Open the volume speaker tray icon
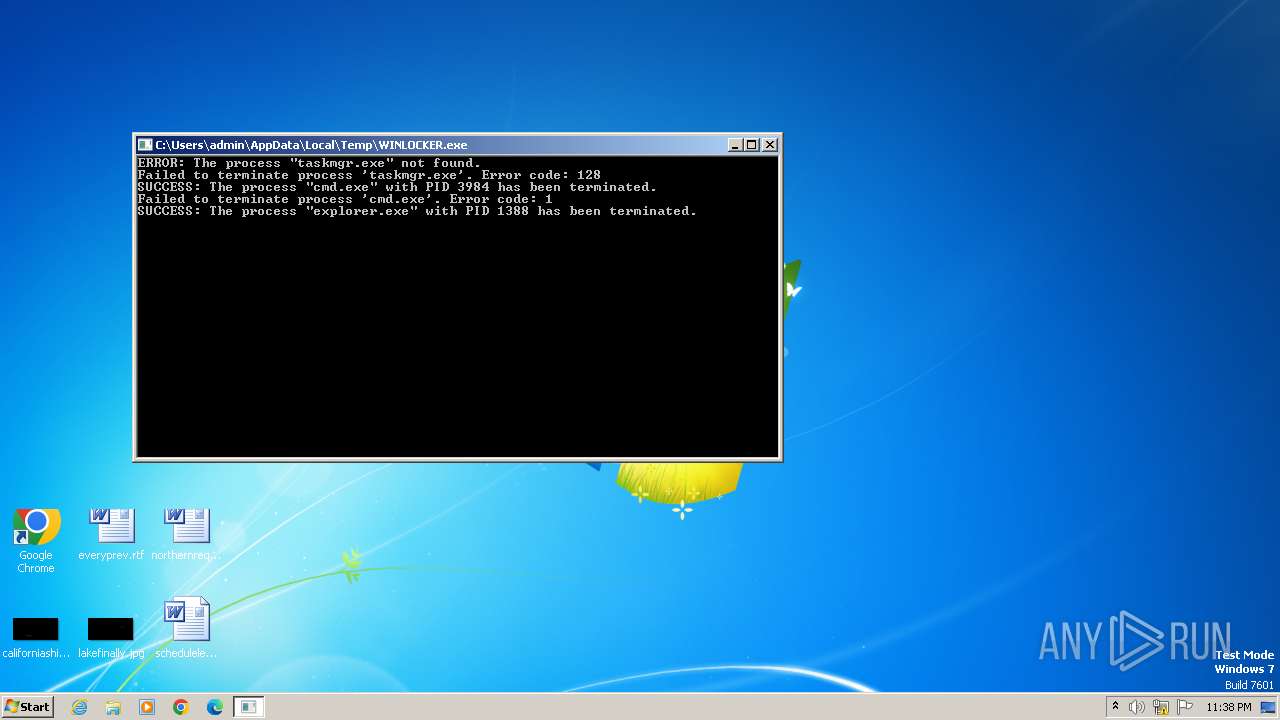The image size is (1280, 720). 1137,707
